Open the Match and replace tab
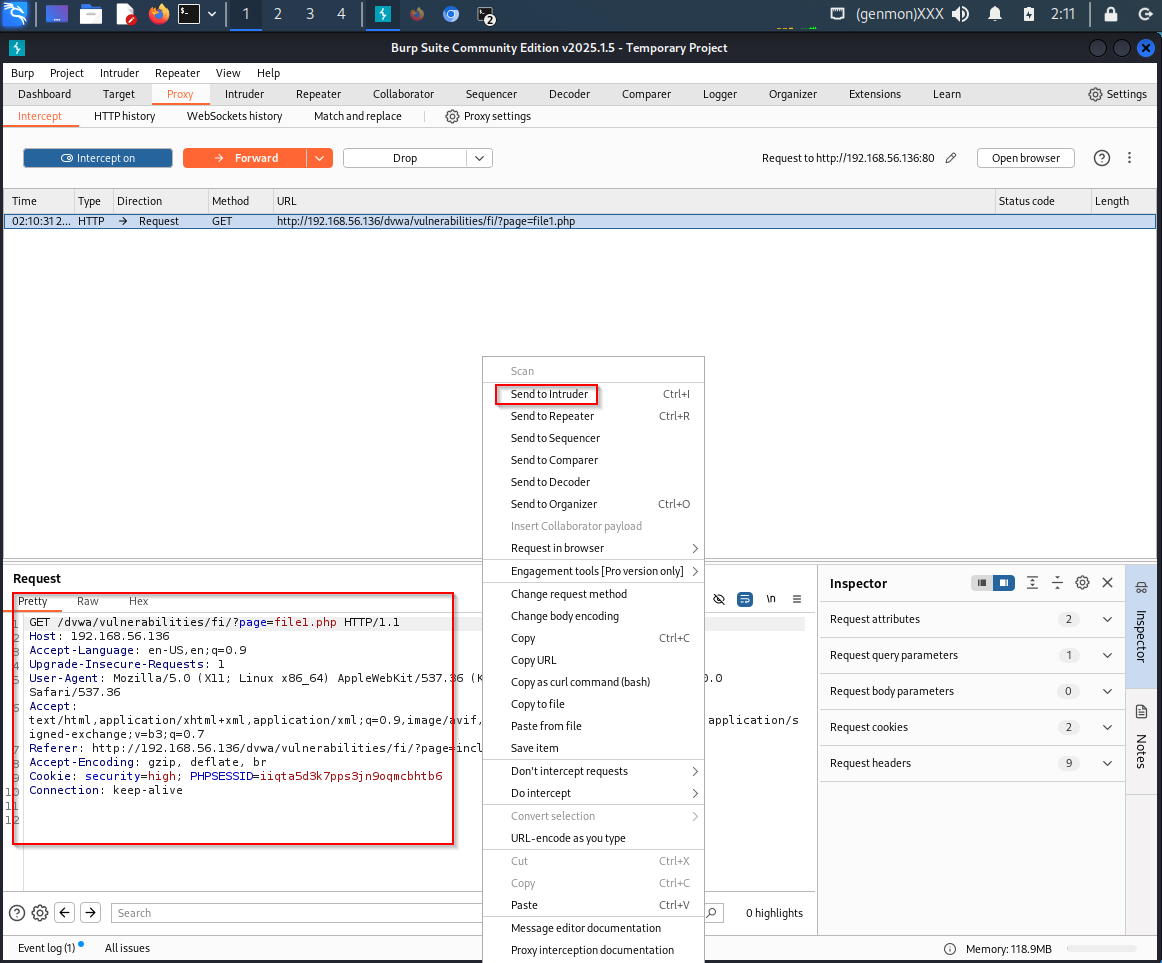The width and height of the screenshot is (1162, 963). [357, 116]
